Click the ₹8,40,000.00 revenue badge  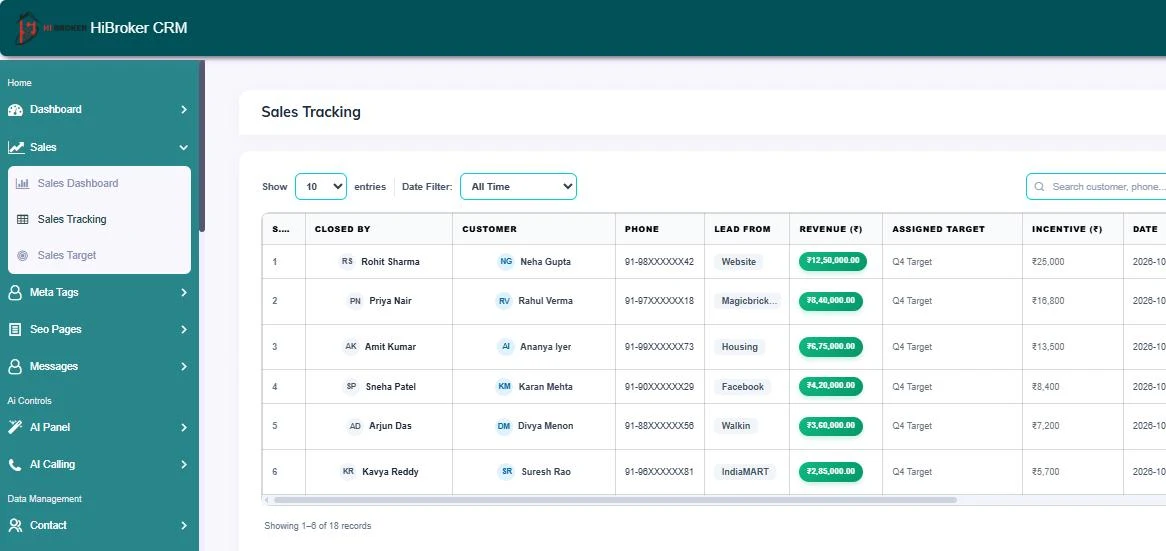(831, 300)
